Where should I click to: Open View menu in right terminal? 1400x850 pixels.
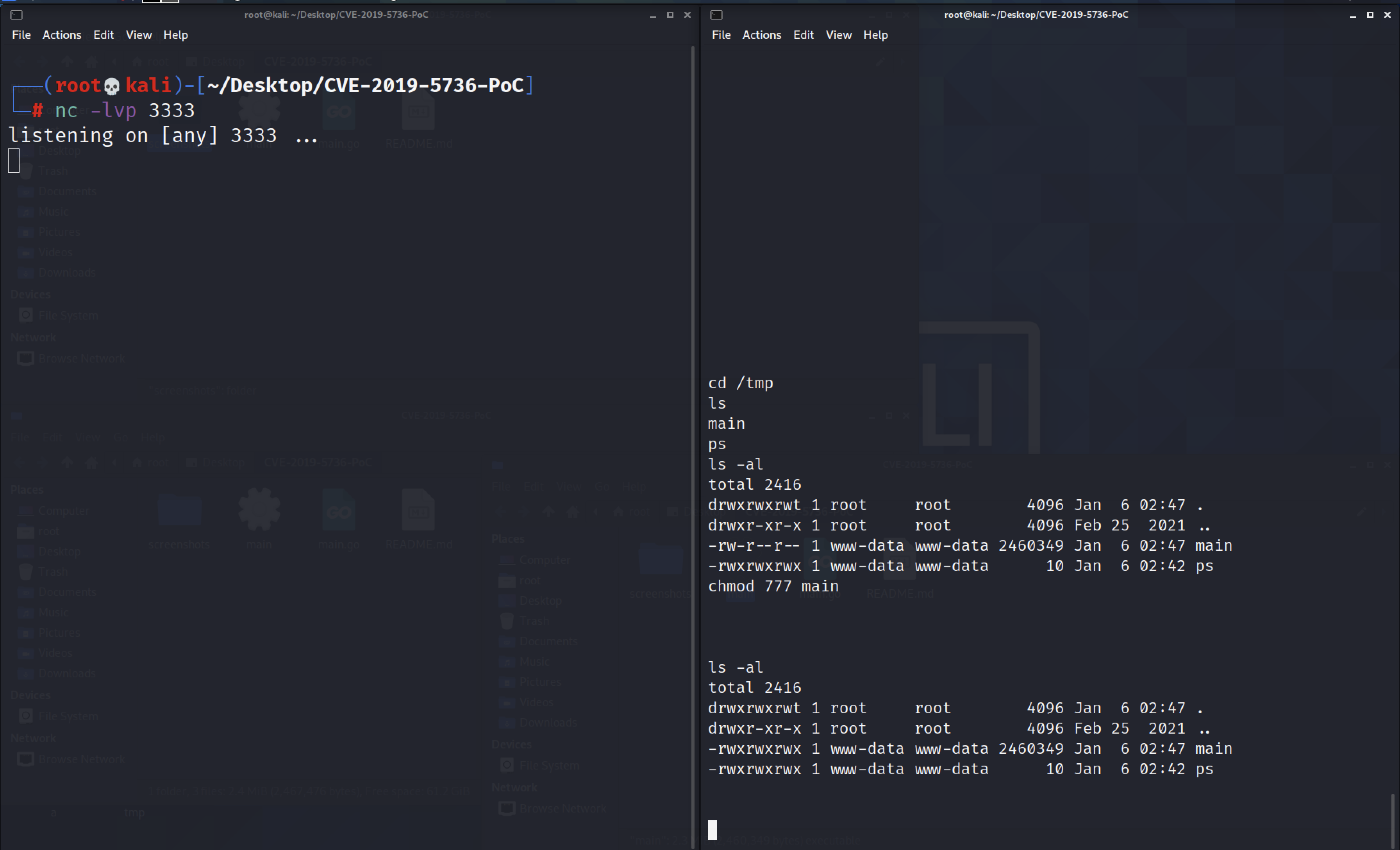[x=838, y=35]
